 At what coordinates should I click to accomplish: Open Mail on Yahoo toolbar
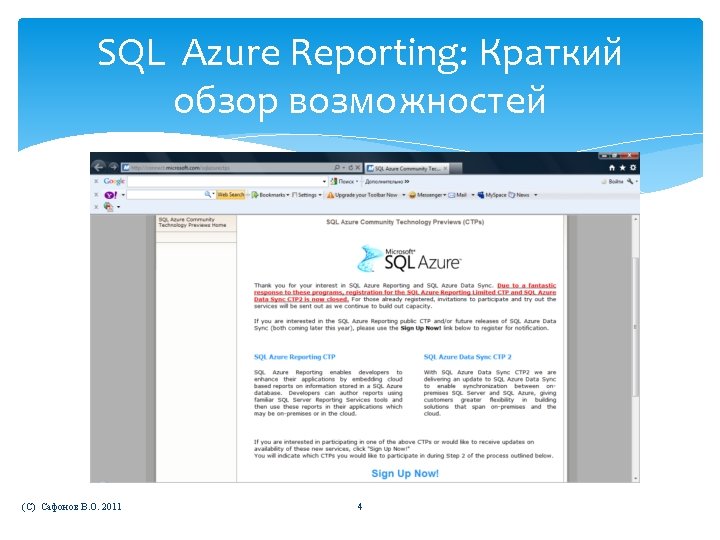click(457, 195)
